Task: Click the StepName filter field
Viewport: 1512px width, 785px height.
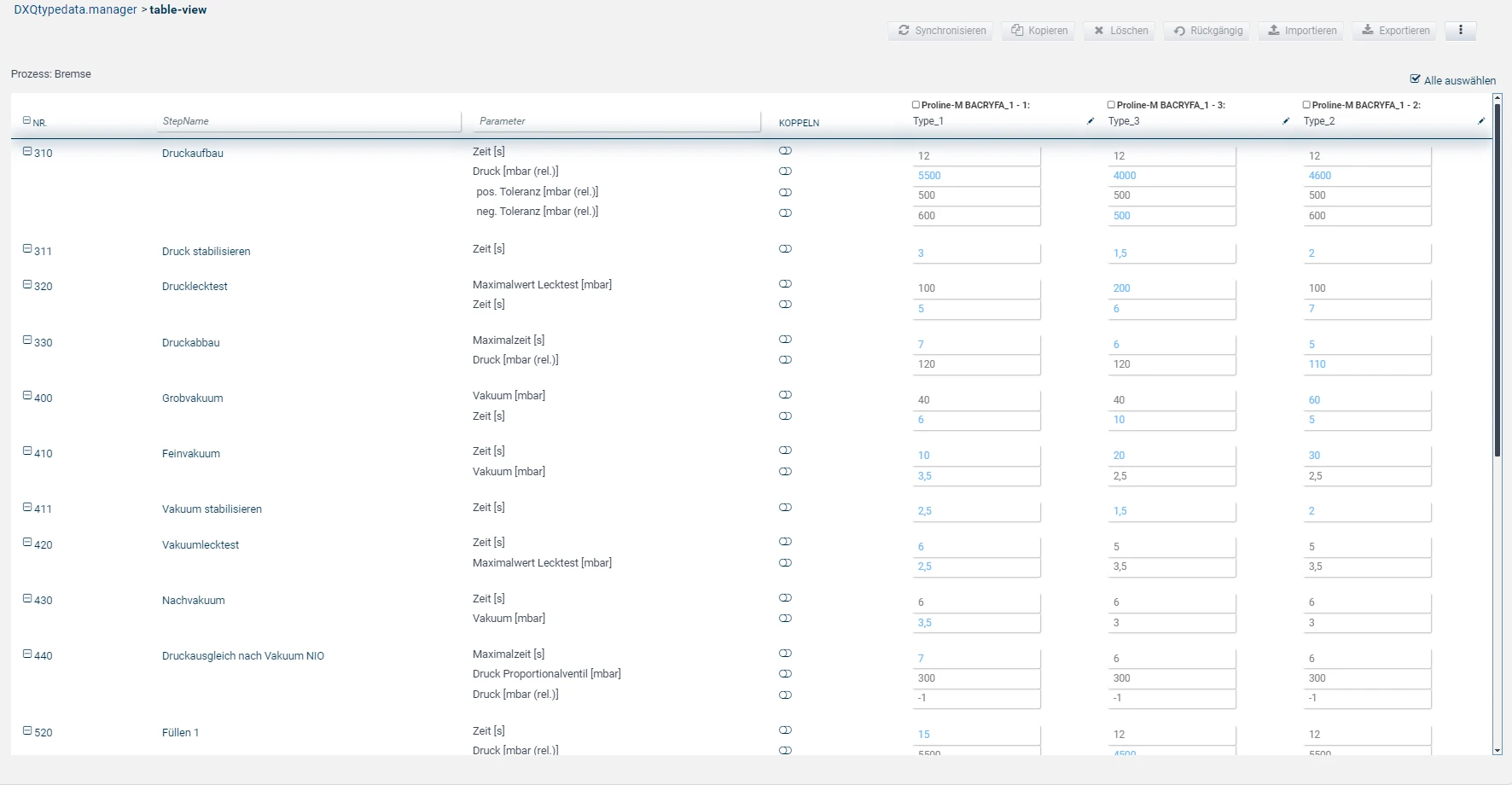Action: [309, 121]
